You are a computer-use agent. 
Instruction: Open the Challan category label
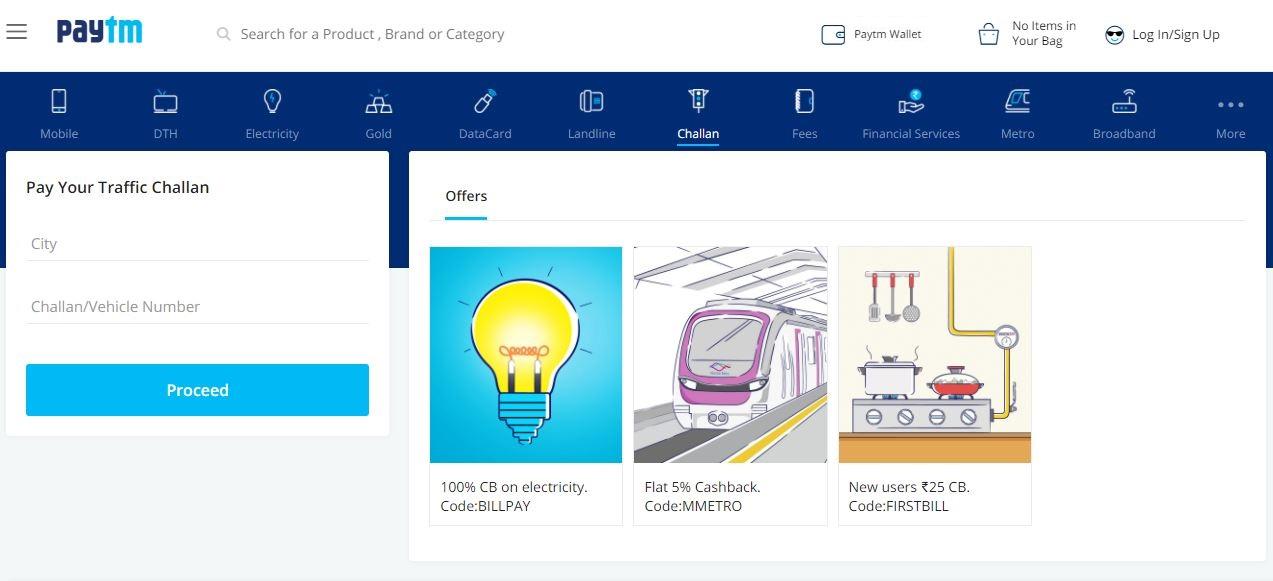click(698, 133)
